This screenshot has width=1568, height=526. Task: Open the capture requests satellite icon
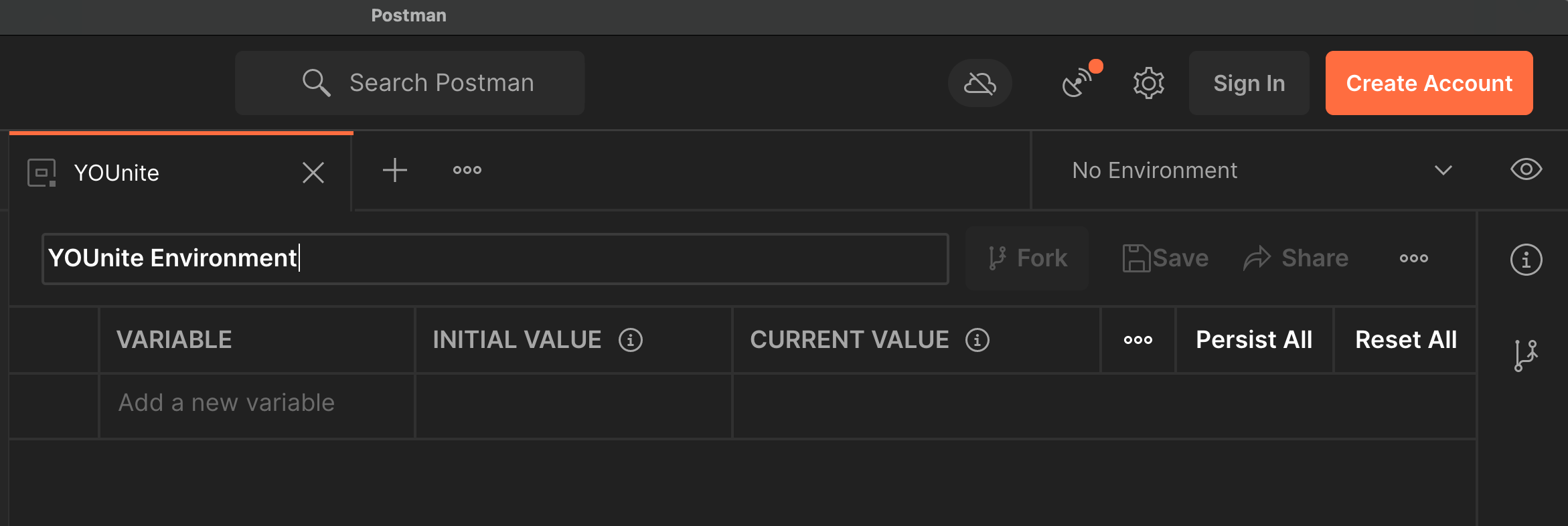pyautogui.click(x=1077, y=84)
